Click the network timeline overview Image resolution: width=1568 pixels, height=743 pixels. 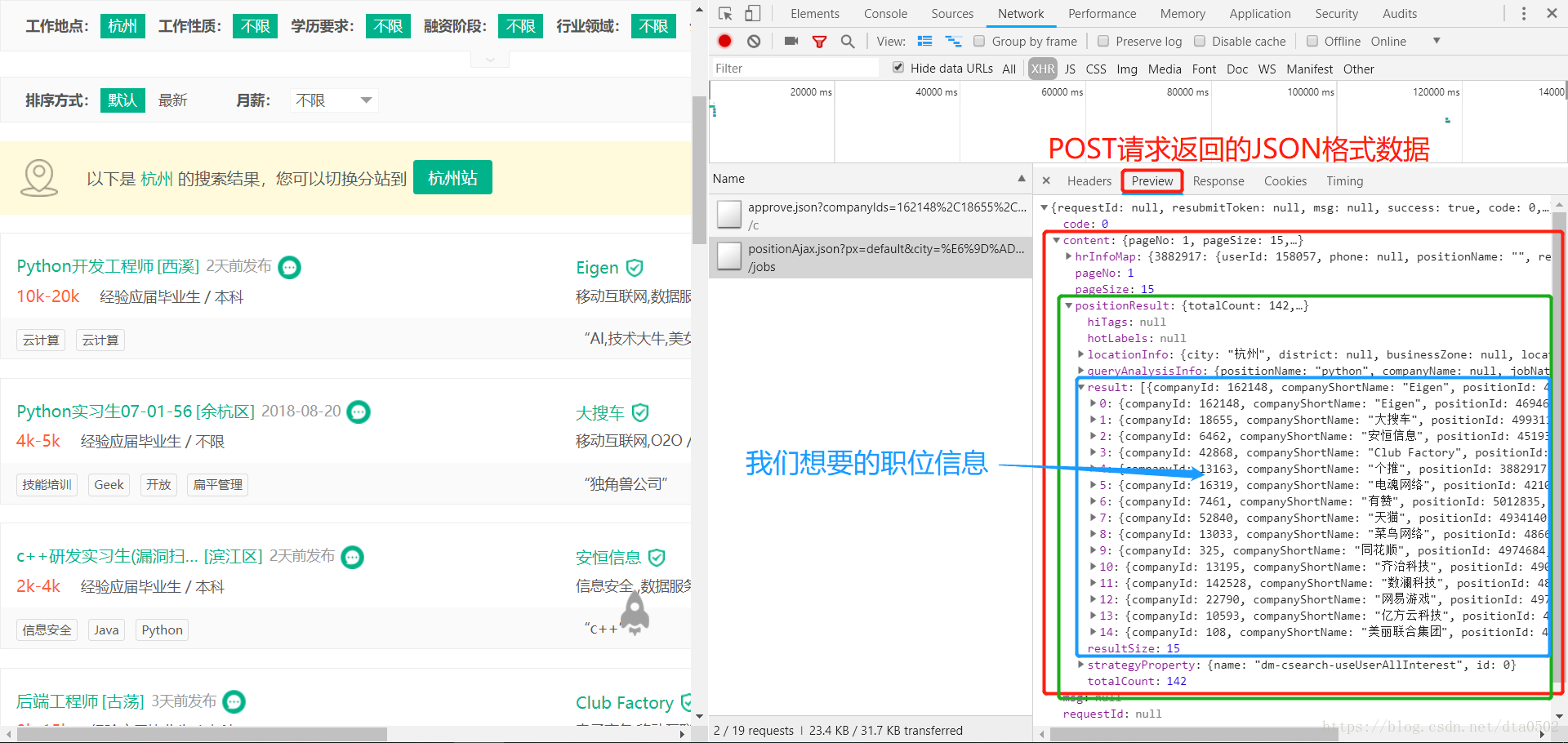point(1138,122)
